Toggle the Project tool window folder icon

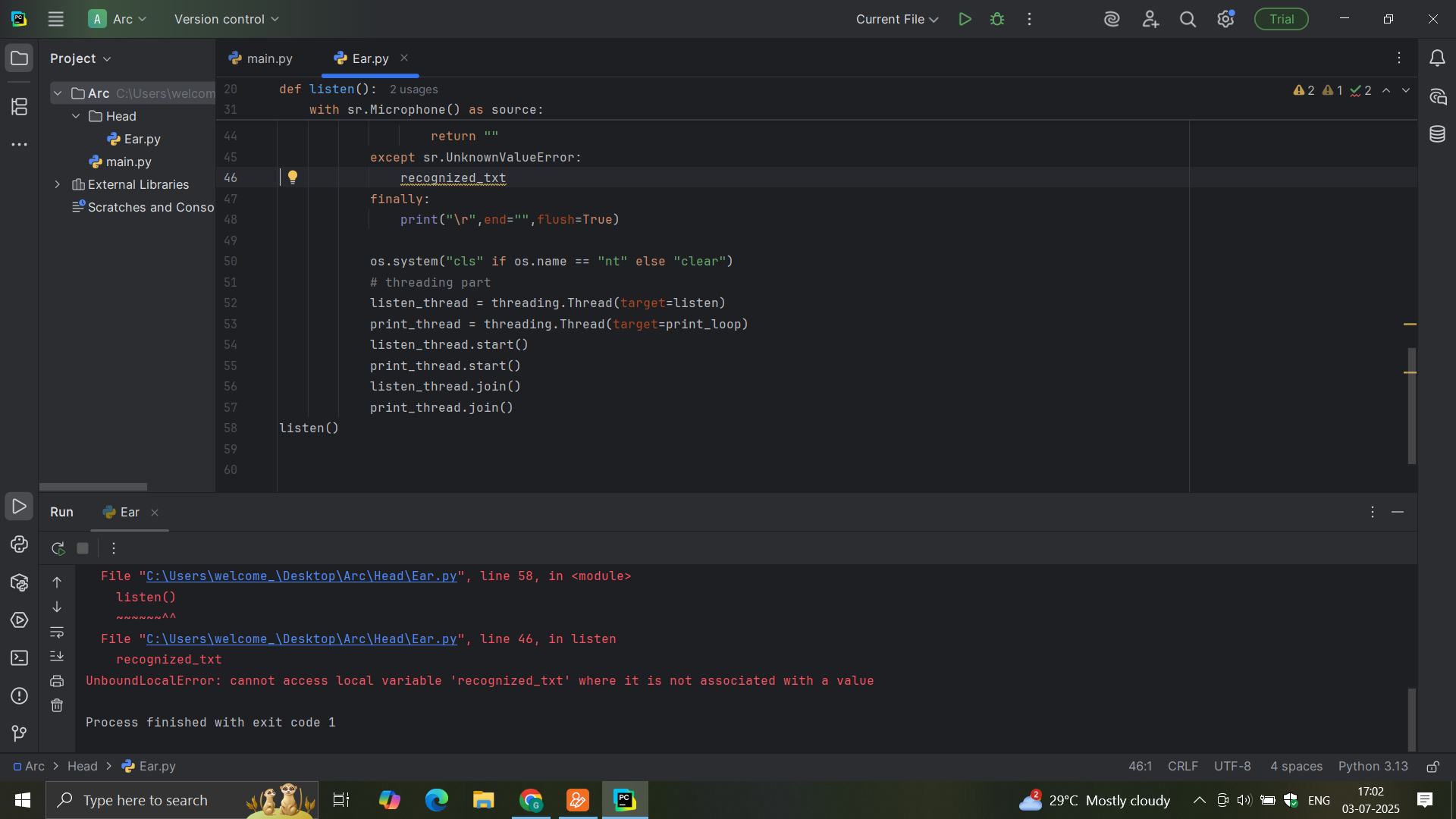19,58
